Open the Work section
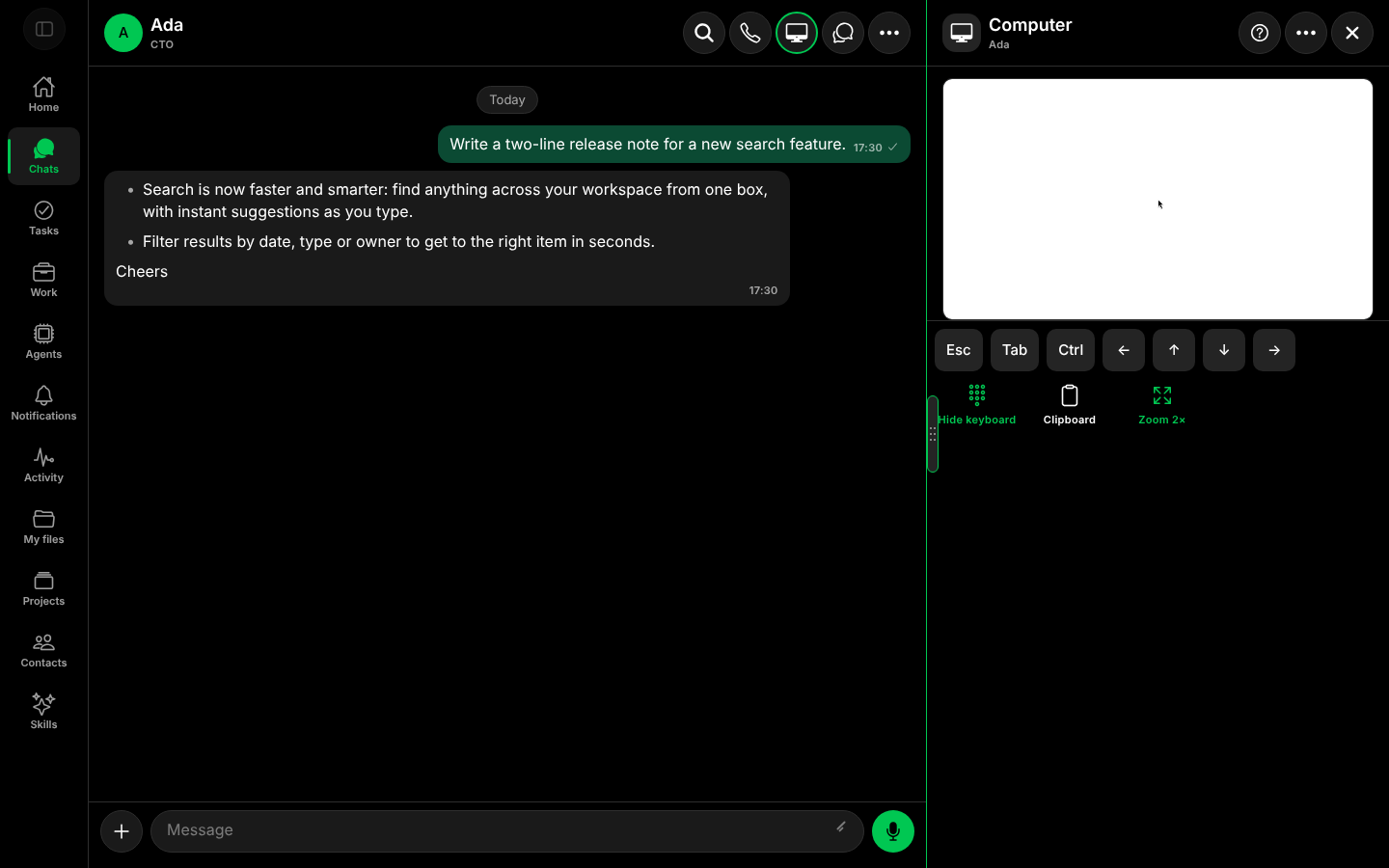This screenshot has width=1389, height=868. click(x=43, y=280)
